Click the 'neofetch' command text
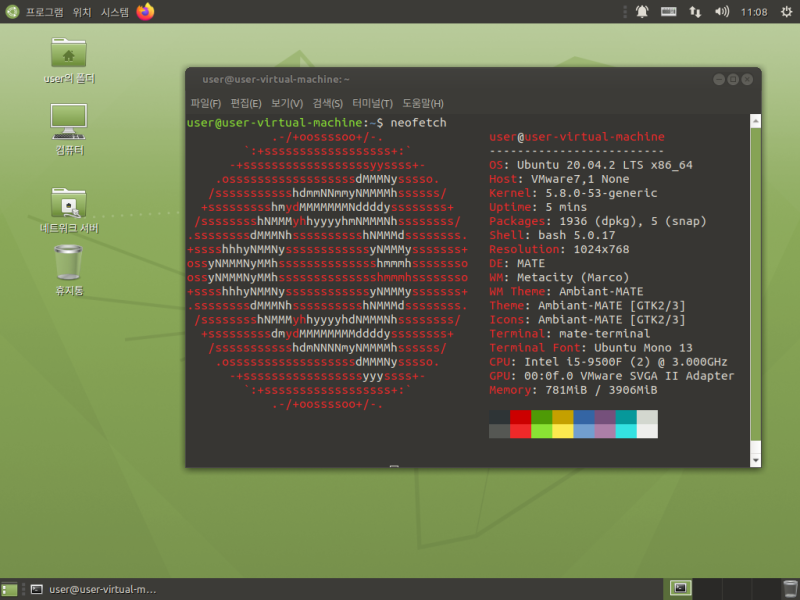This screenshot has width=800, height=600. (418, 123)
